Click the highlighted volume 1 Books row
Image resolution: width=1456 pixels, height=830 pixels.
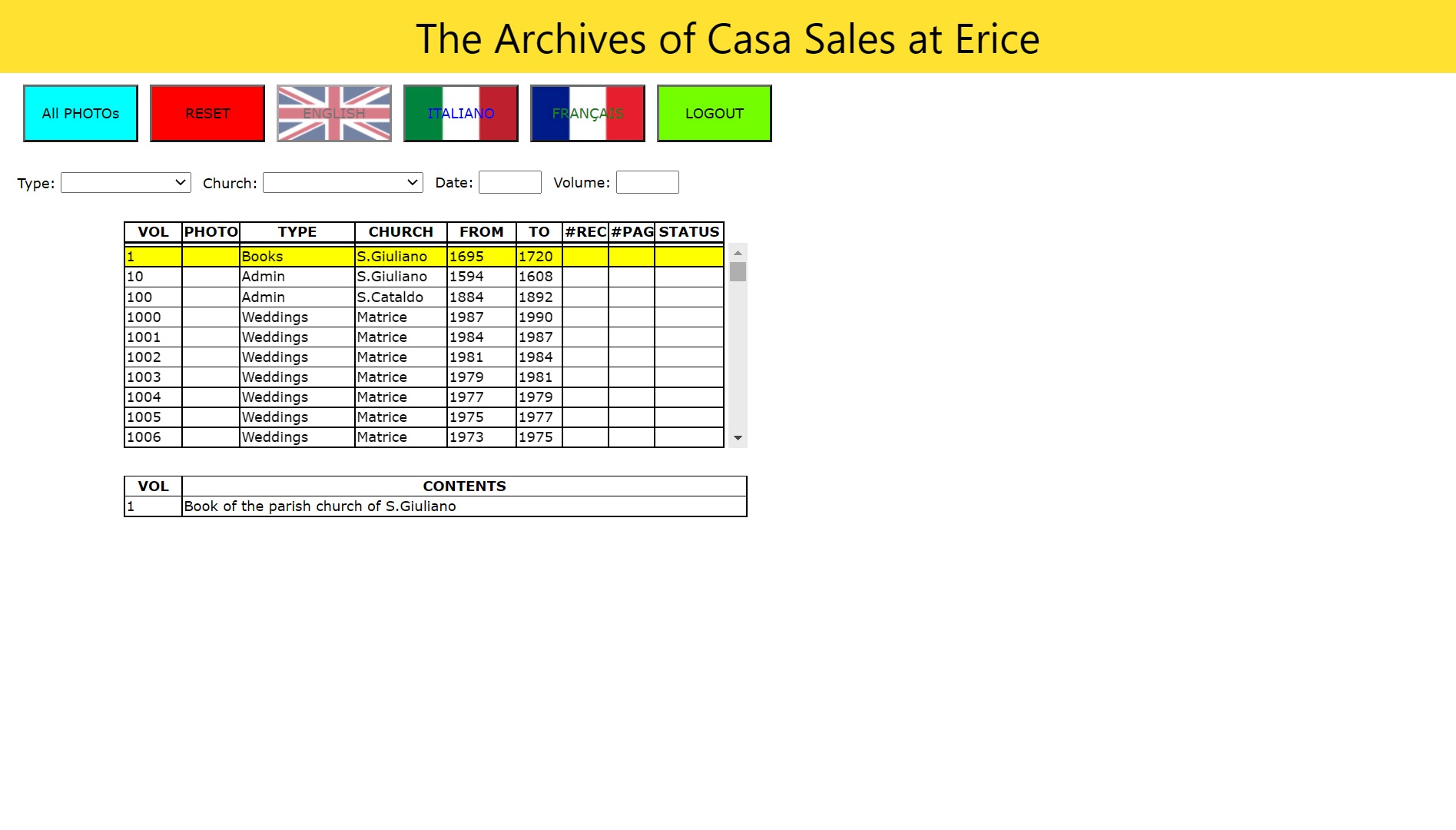423,256
